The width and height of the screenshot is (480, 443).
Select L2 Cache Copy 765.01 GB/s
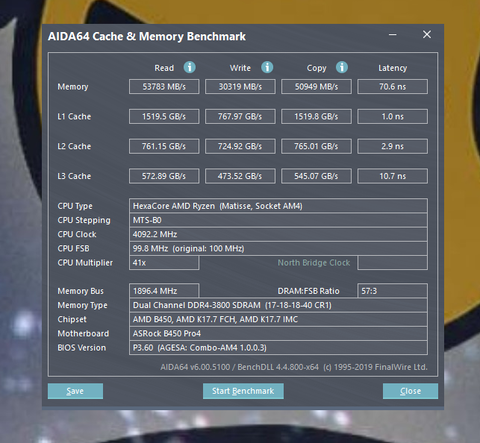coord(316,146)
